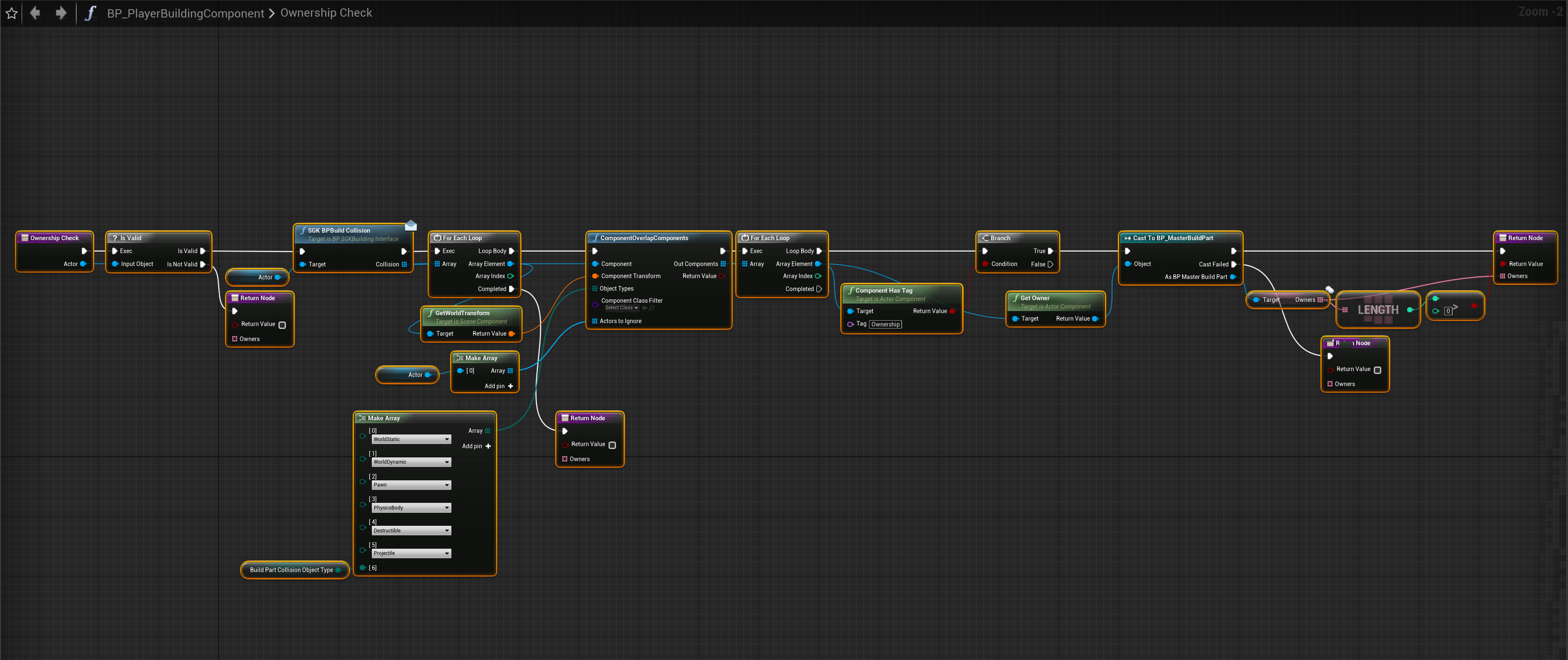
Task: Click Add pin plus on object types Make Array
Action: point(488,446)
